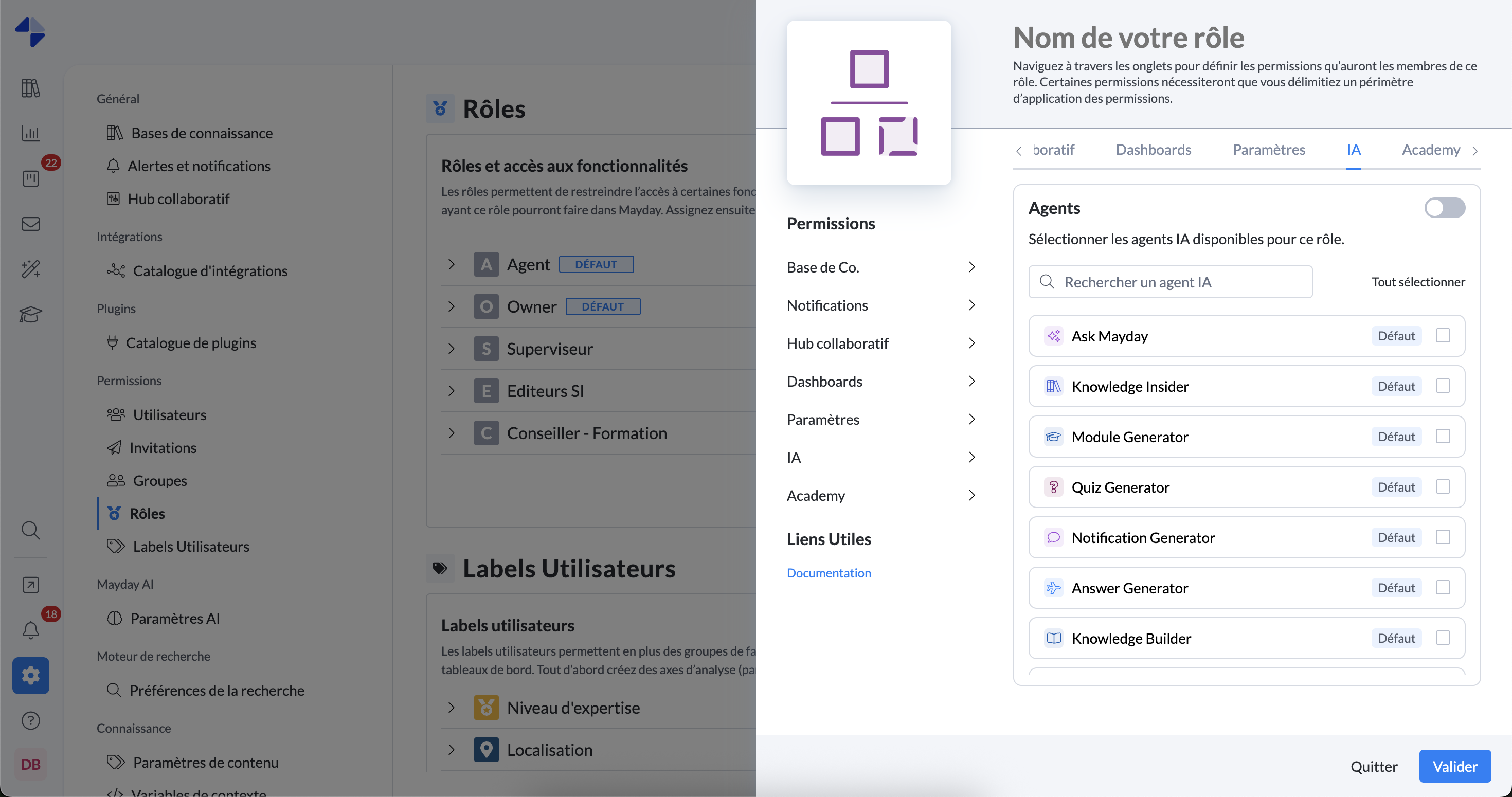Open the knowledge base books icon in sidebar
The width and height of the screenshot is (1512, 797).
[x=30, y=88]
